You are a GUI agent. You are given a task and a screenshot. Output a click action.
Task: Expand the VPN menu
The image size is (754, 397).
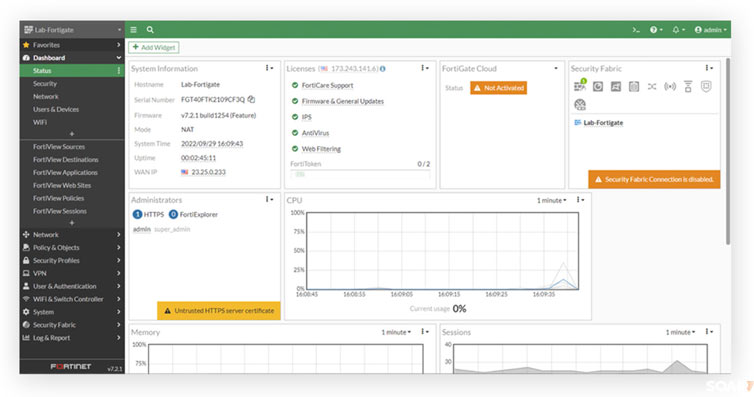[x=72, y=273]
